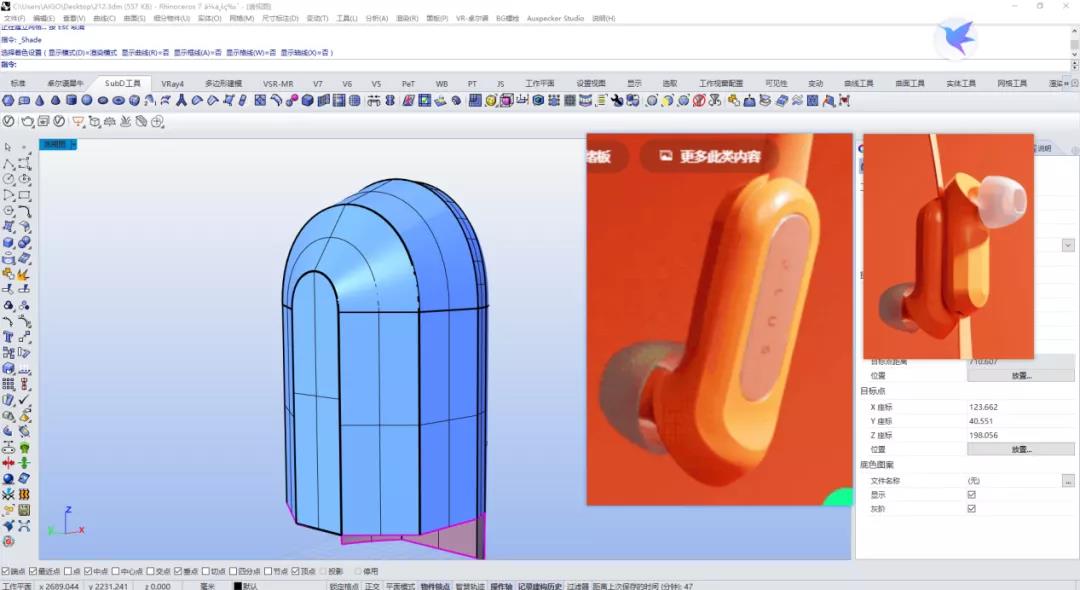Click the upper 放置... button beside 位置
The height and width of the screenshot is (590, 1080).
1021,375
